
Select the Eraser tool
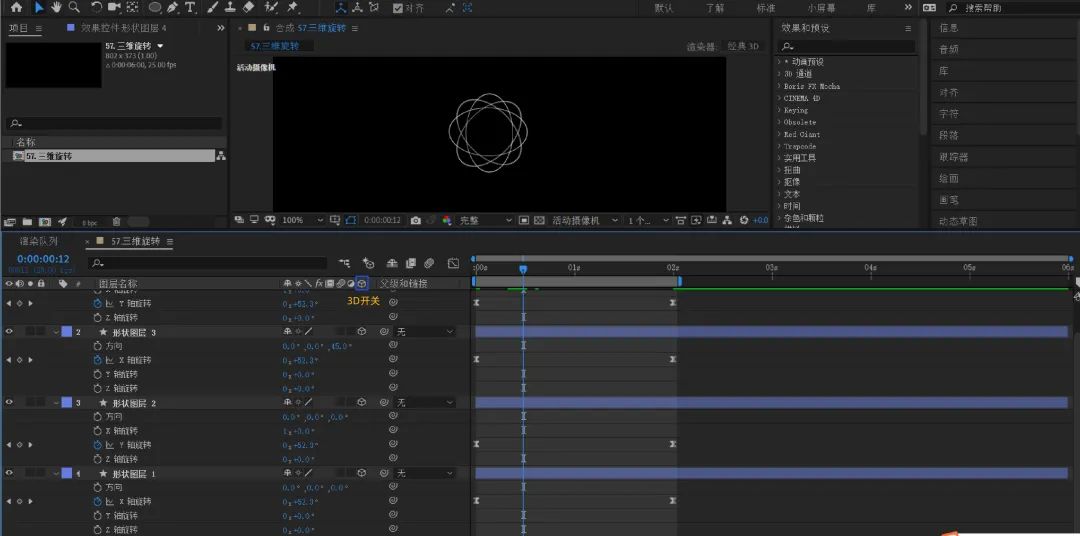coord(249,8)
